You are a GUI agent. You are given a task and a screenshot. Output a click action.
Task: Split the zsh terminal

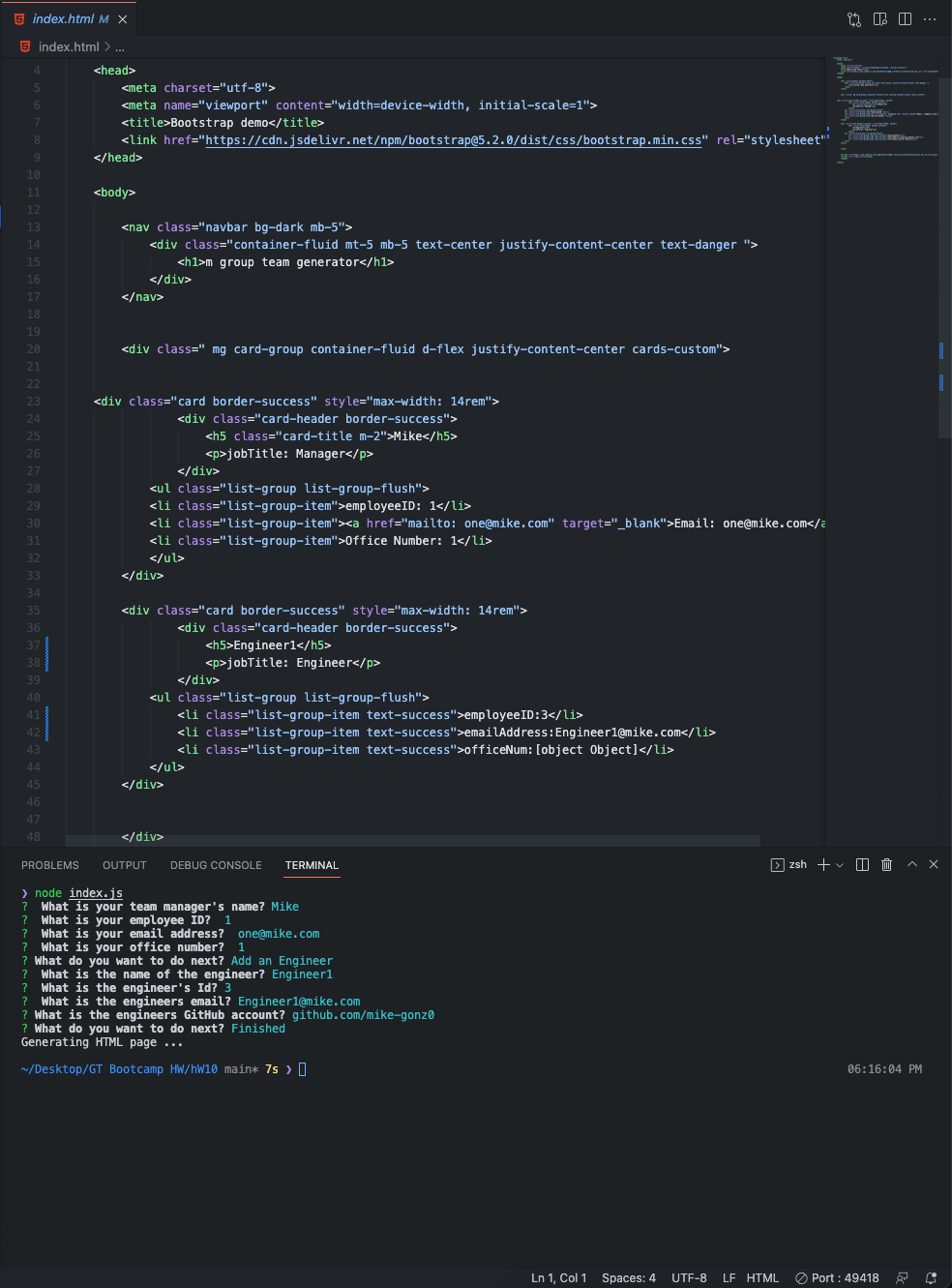click(861, 864)
